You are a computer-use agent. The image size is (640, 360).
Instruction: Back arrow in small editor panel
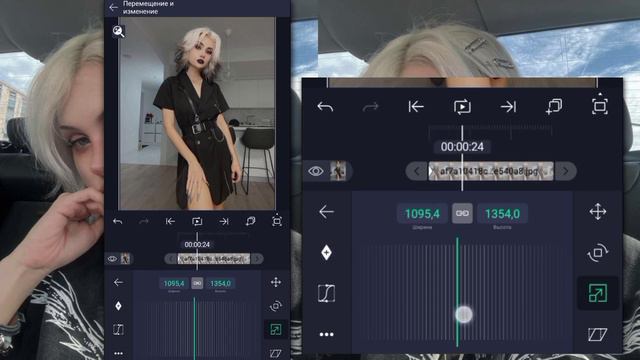pos(118,282)
